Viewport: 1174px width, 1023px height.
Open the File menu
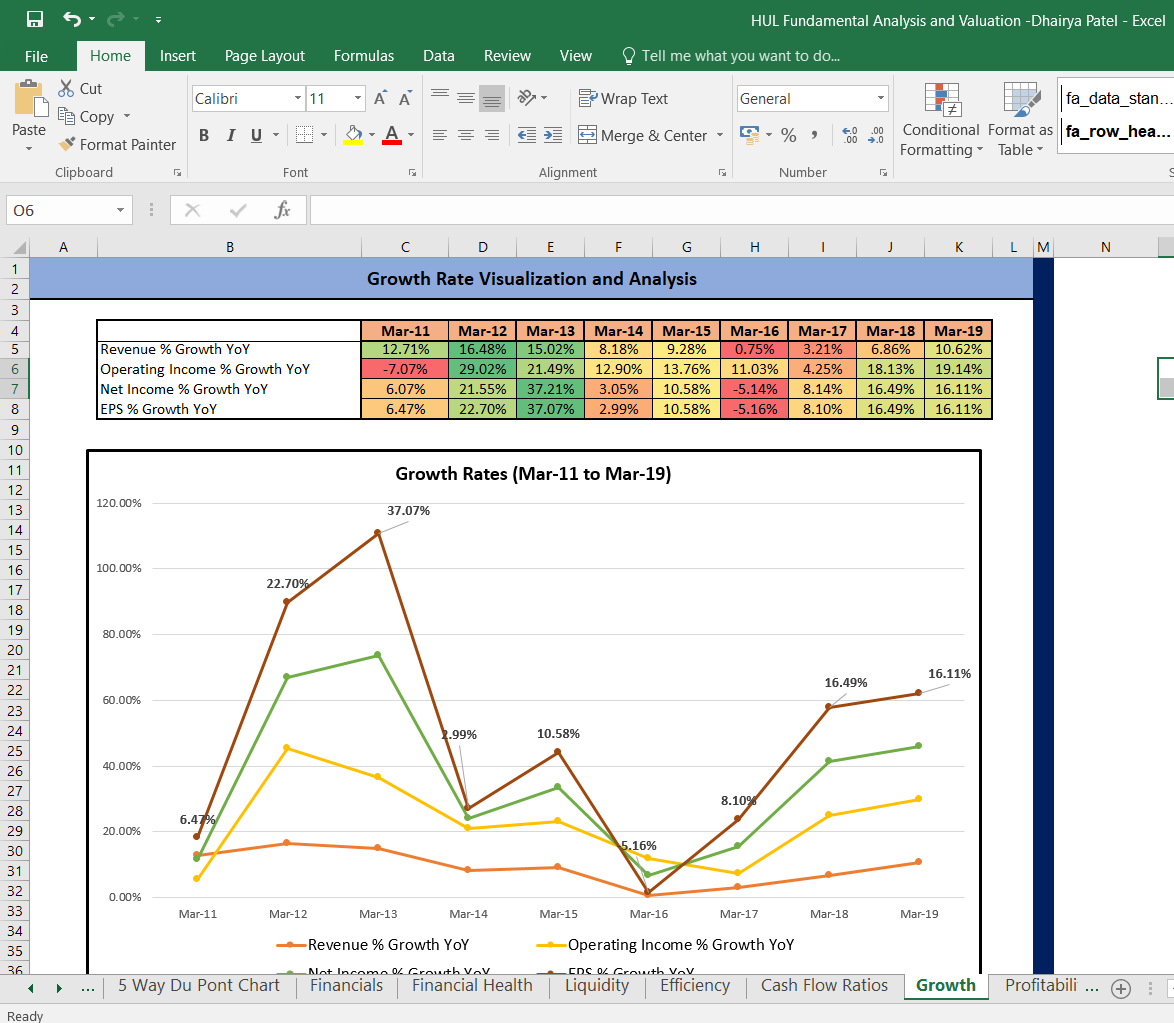[36, 56]
